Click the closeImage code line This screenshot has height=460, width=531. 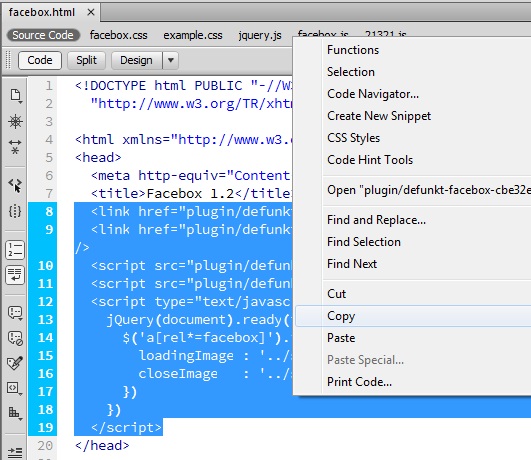(215, 374)
